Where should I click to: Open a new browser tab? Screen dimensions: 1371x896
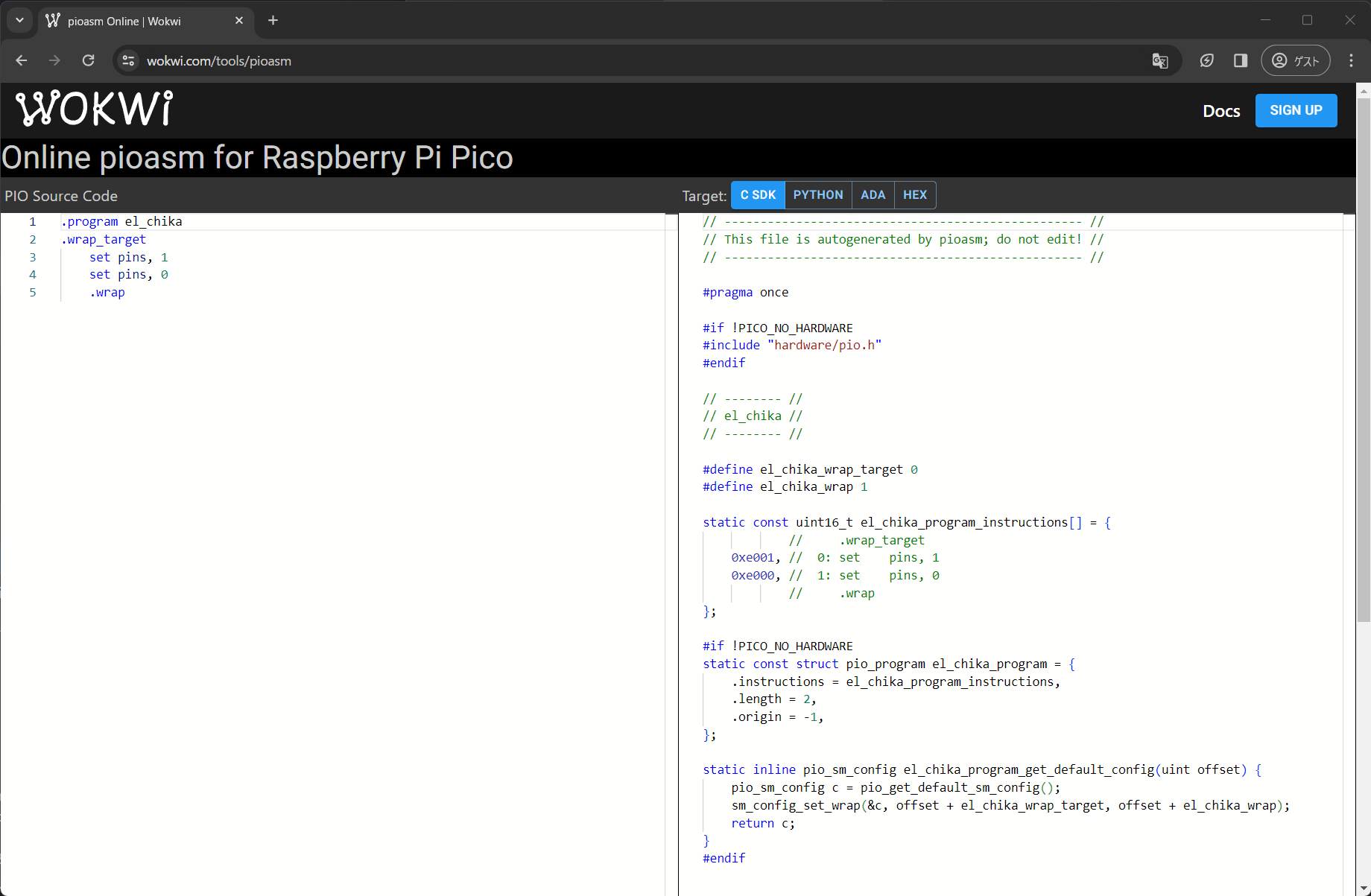273,20
